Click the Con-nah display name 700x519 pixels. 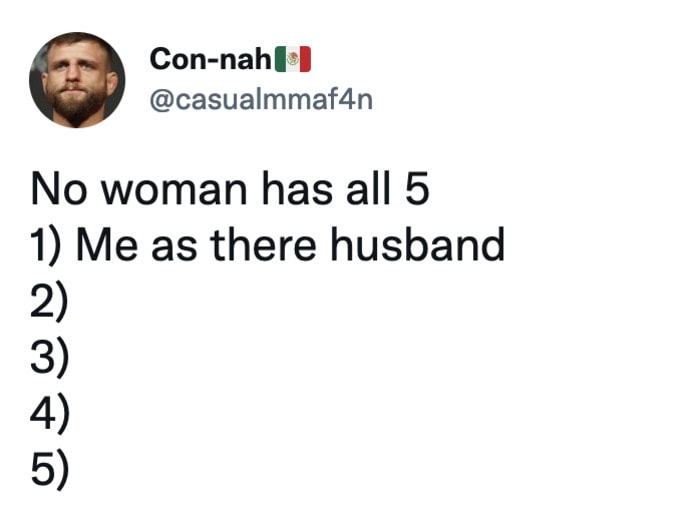pyautogui.click(x=211, y=59)
